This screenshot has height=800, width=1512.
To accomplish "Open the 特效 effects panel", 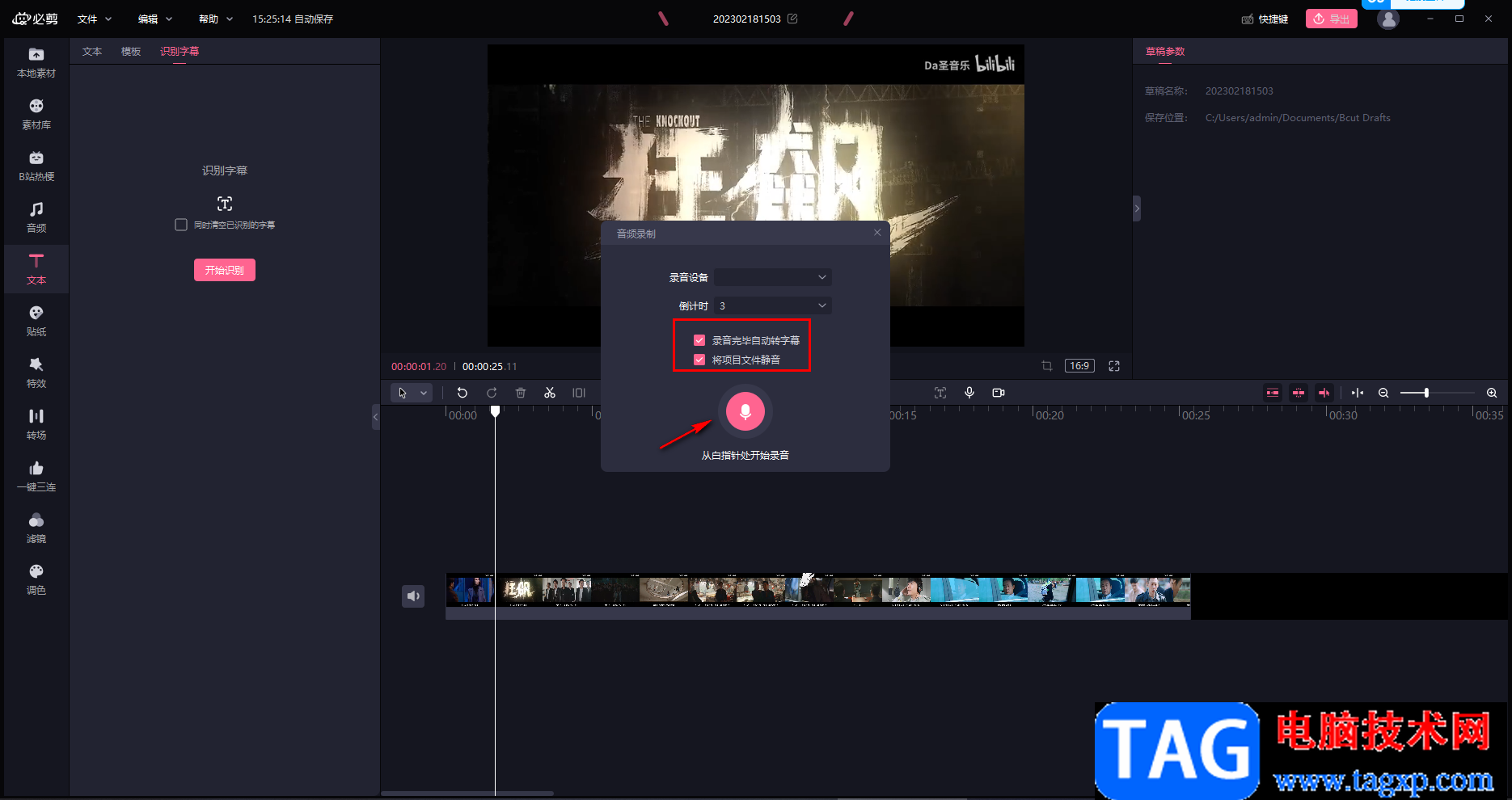I will tap(36, 373).
